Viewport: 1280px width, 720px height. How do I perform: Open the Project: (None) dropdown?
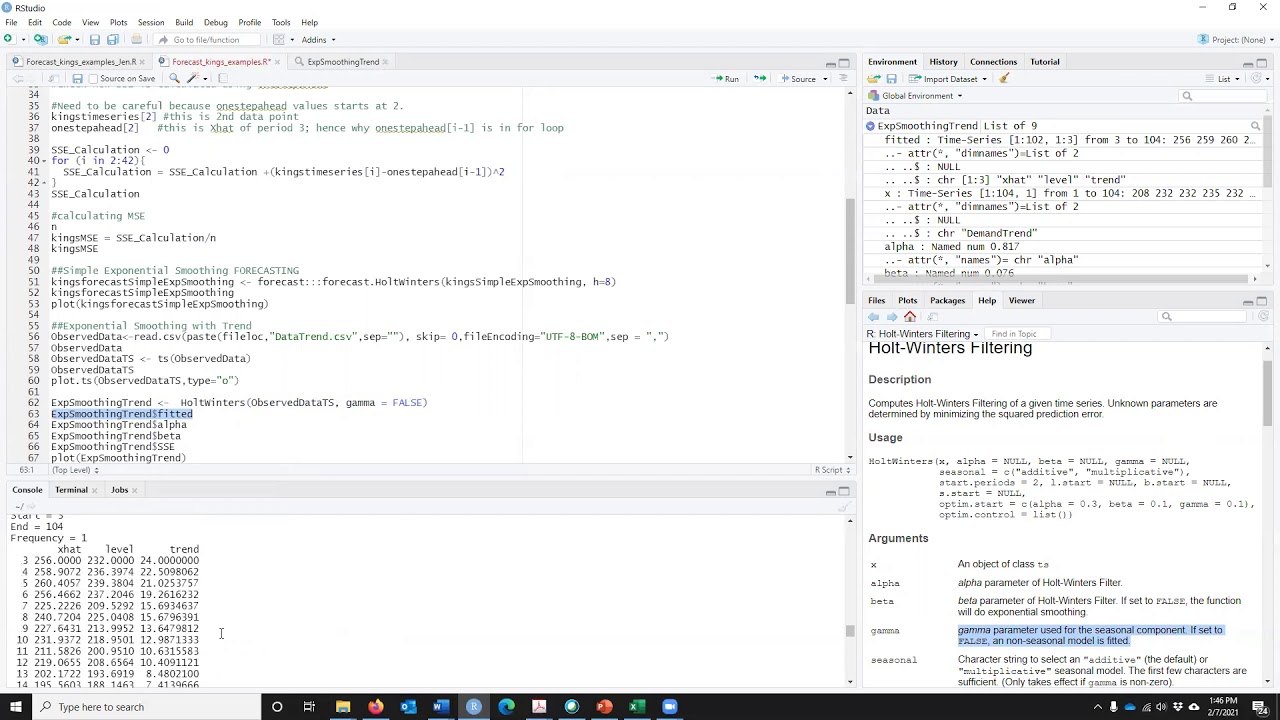[1234, 39]
